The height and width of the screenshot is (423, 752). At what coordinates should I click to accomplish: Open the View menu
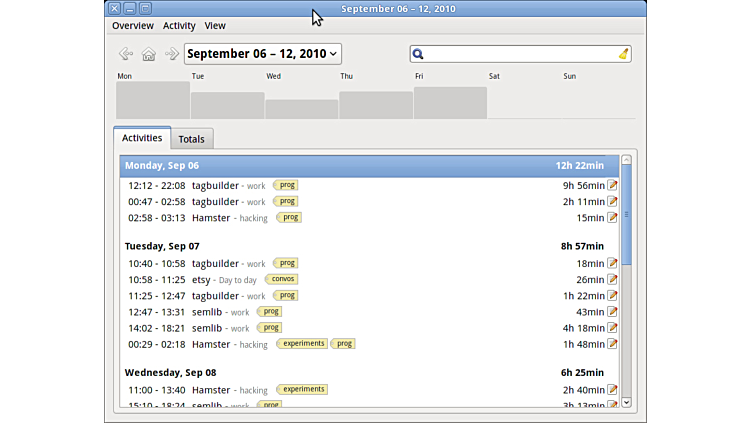click(x=215, y=25)
